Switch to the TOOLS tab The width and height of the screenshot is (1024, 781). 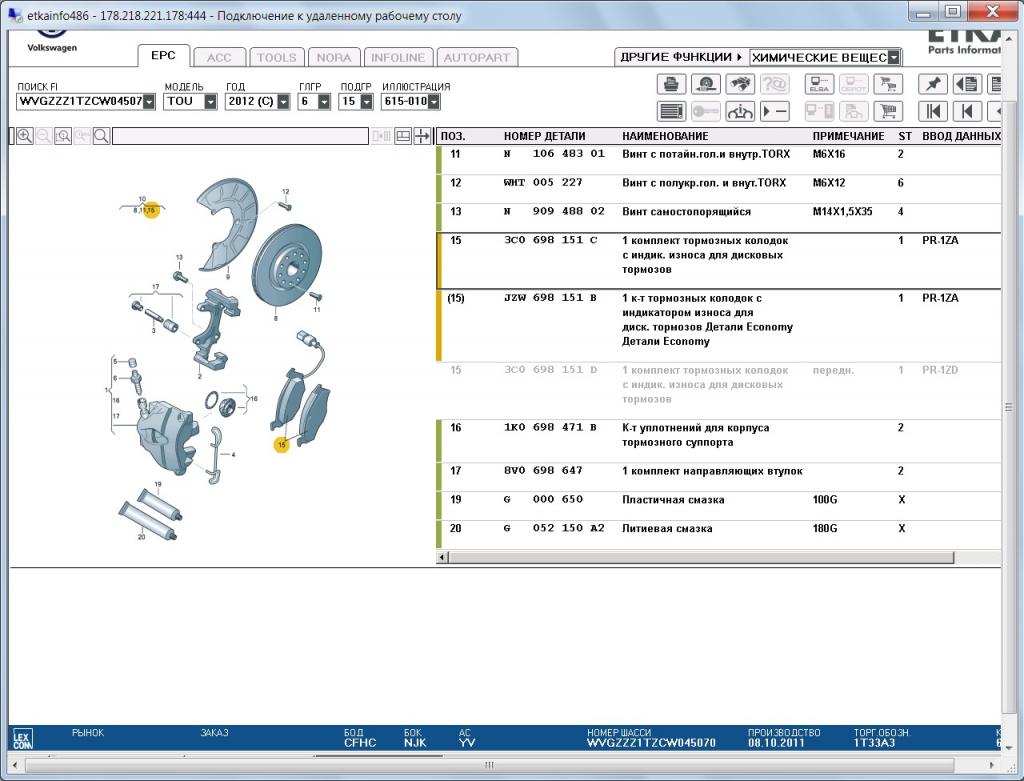point(276,57)
